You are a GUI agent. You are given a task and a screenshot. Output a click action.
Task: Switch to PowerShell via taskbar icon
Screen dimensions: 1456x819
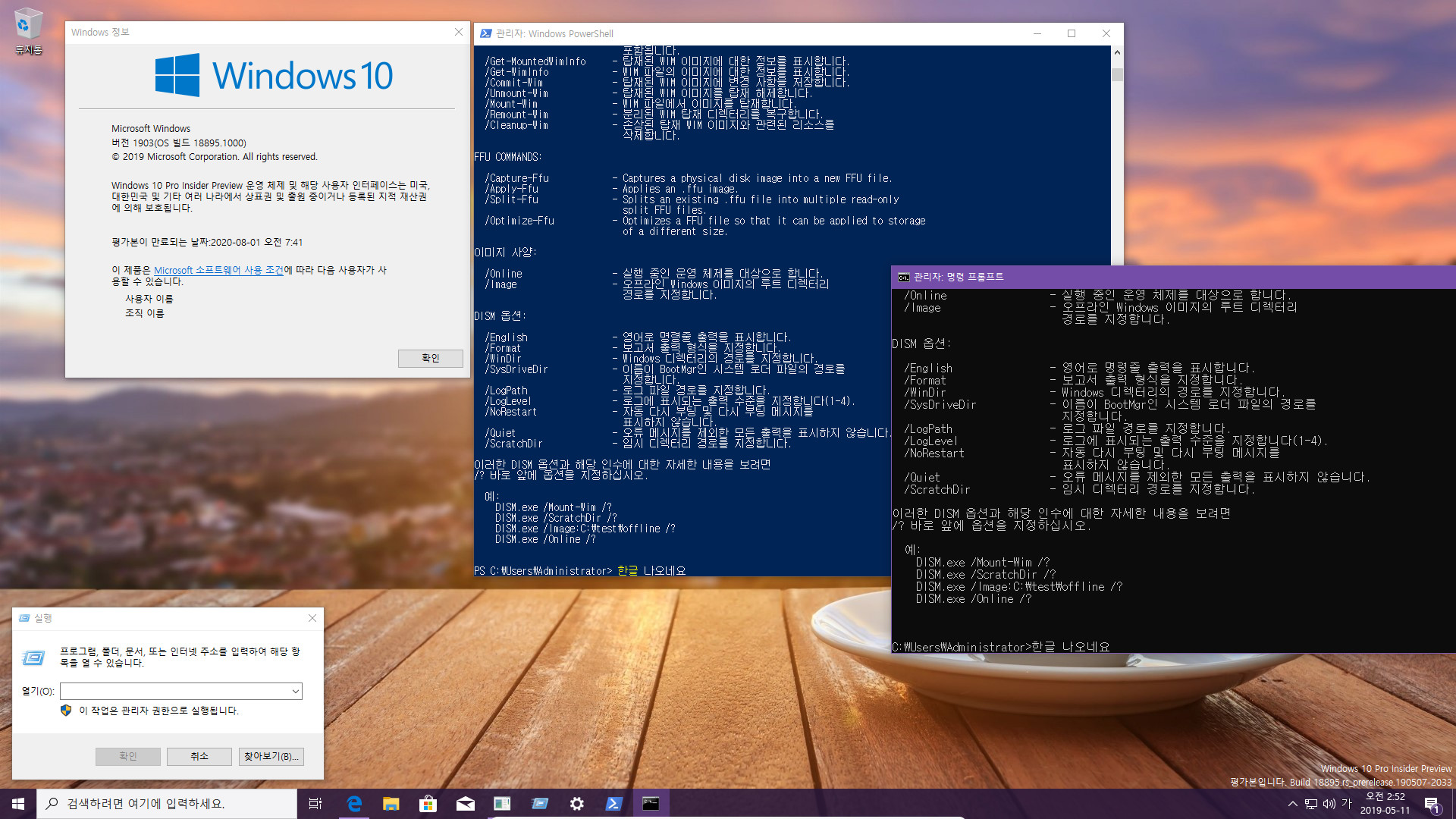[x=614, y=804]
